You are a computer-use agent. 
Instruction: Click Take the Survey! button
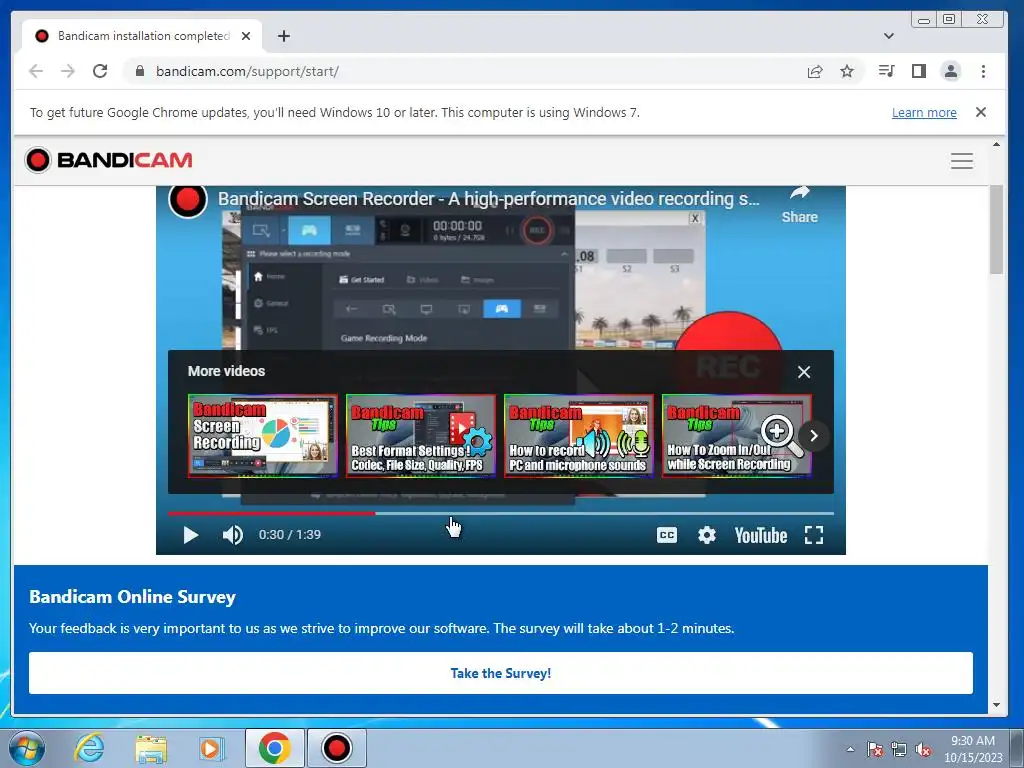[500, 673]
